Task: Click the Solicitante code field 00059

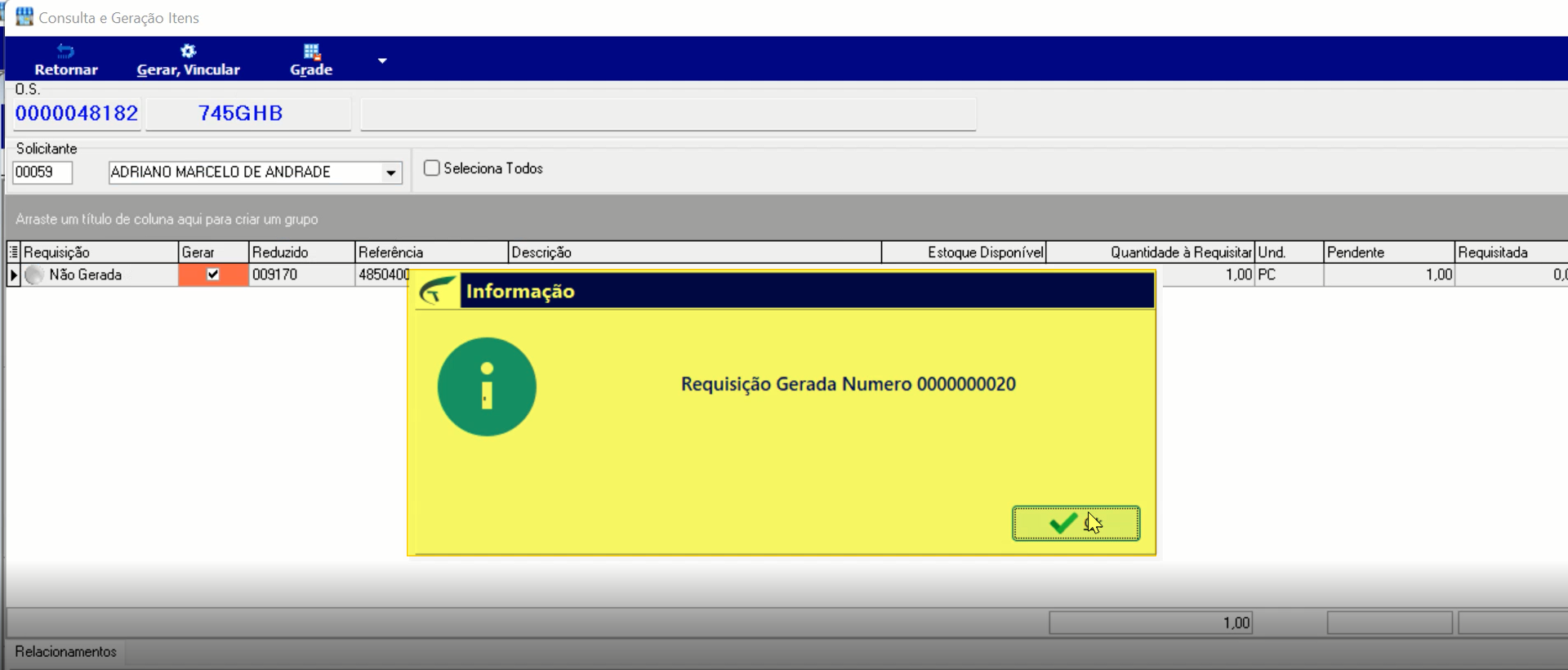Action: [x=42, y=172]
